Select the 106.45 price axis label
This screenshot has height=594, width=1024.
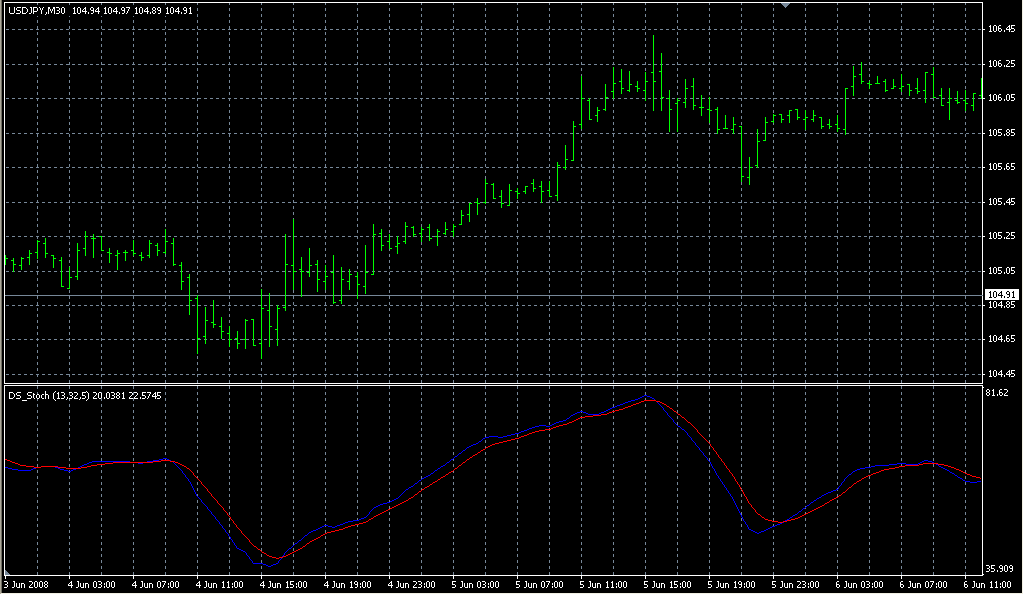(x=1000, y=29)
